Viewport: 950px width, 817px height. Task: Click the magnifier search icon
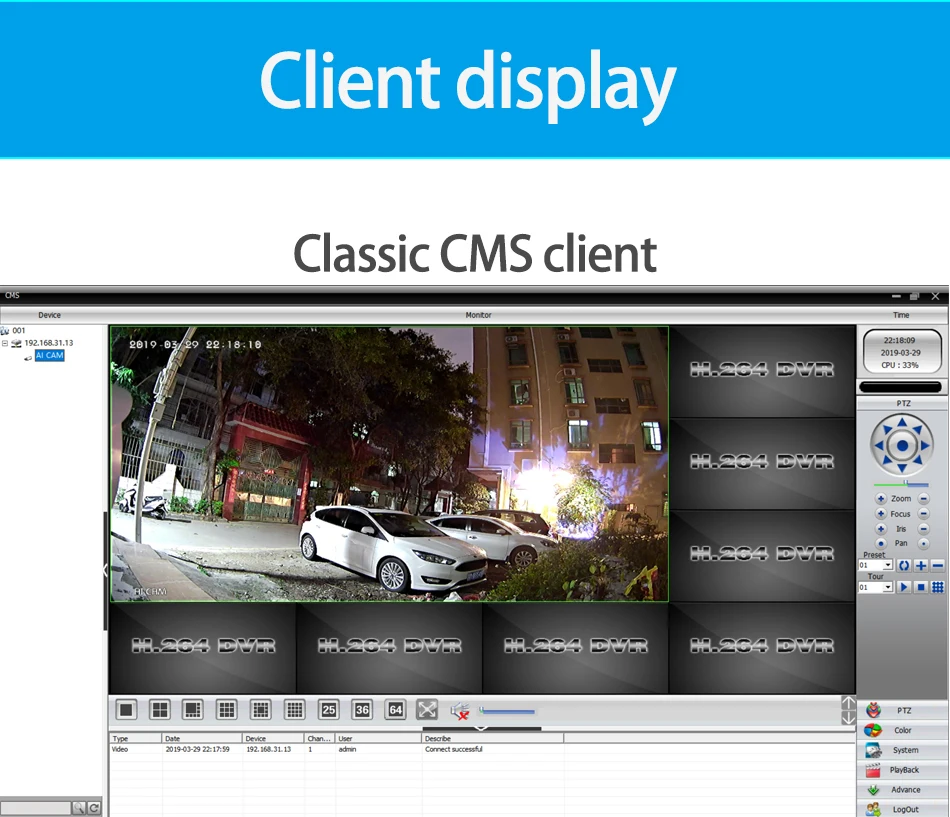point(79,808)
